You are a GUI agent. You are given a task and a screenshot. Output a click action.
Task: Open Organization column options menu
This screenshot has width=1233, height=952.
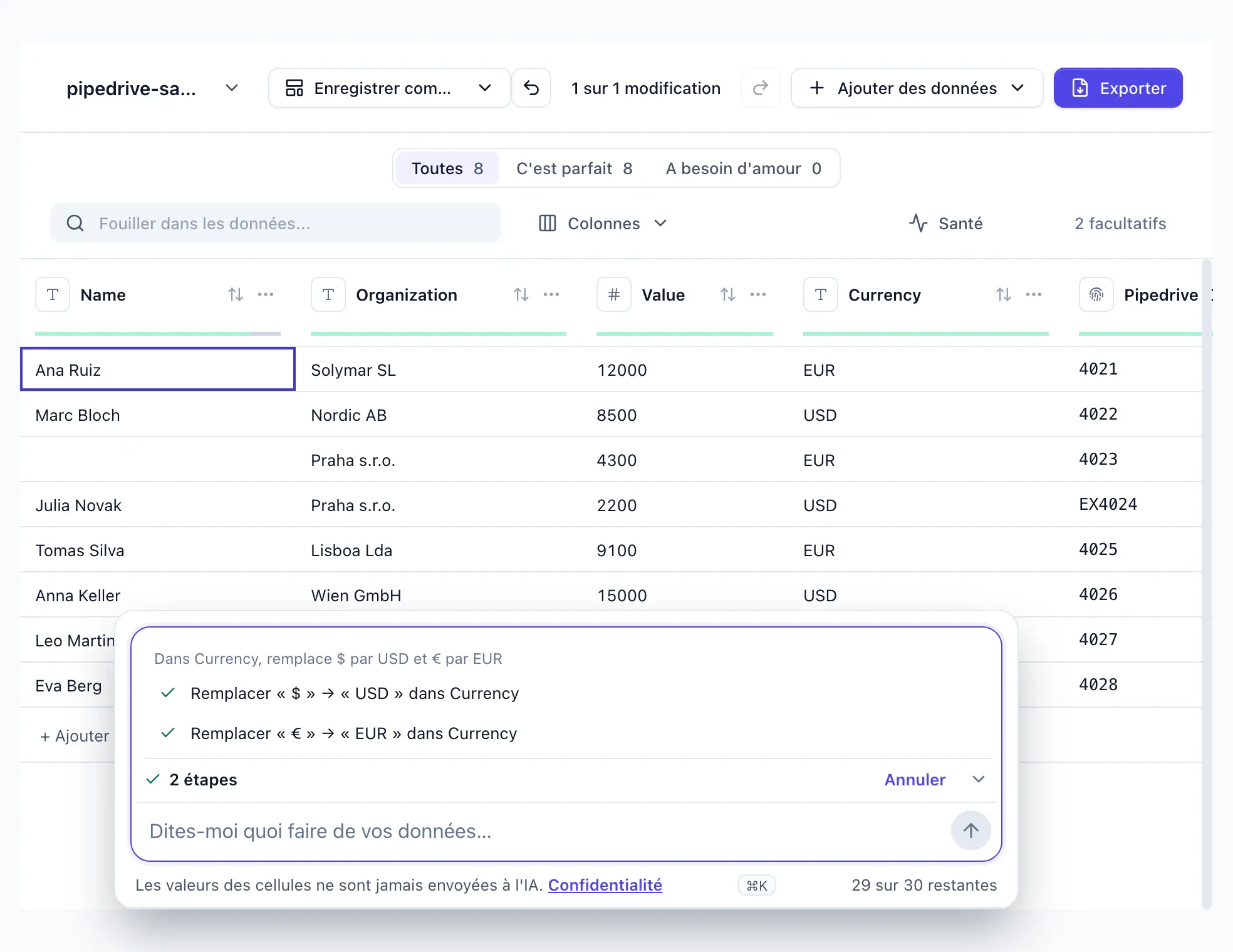[551, 294]
